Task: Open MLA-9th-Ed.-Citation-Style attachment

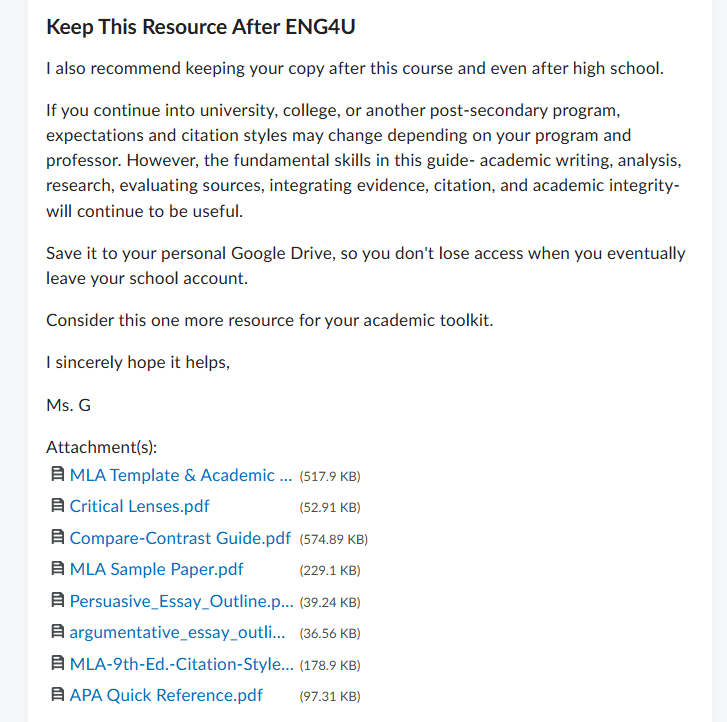Action: [181, 664]
